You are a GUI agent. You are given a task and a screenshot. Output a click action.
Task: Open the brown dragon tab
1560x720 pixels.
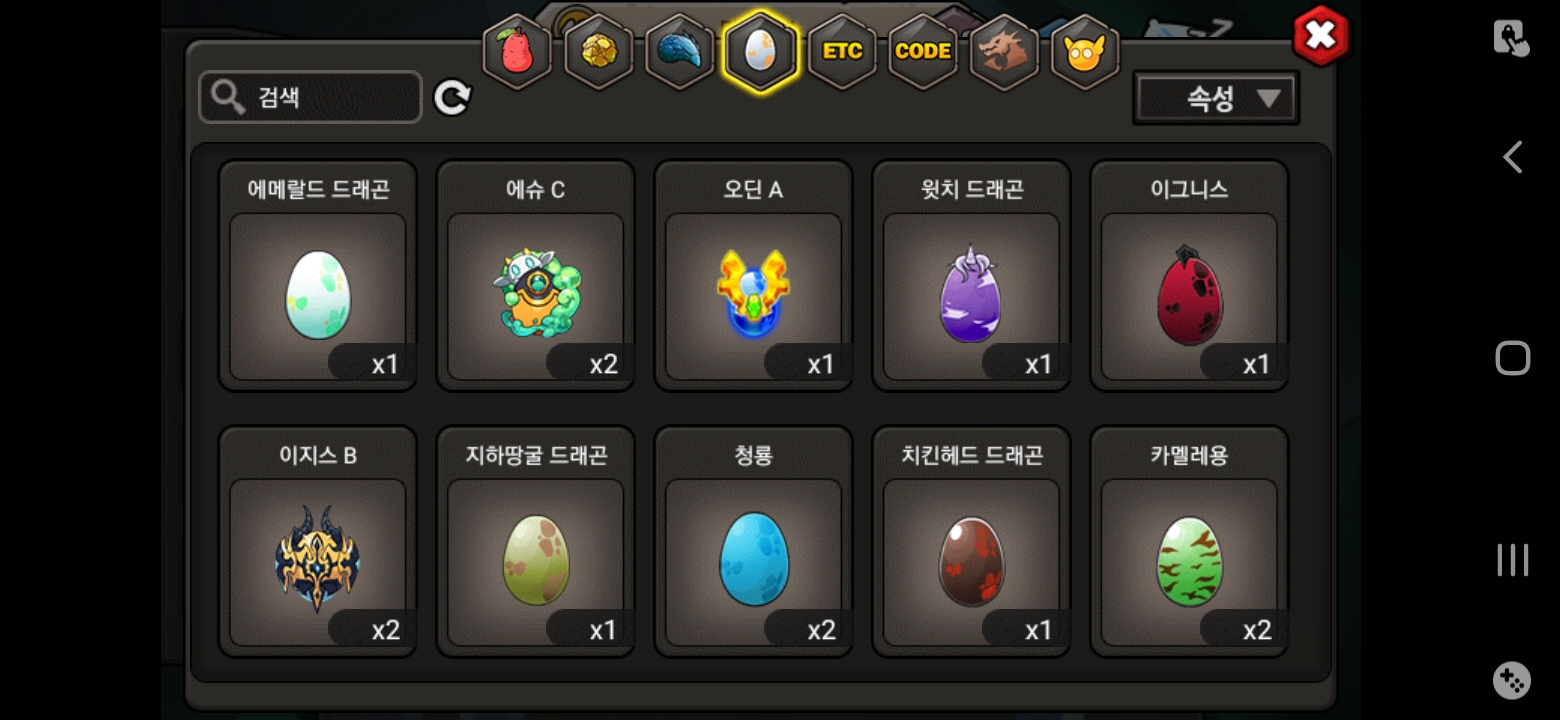click(1004, 52)
